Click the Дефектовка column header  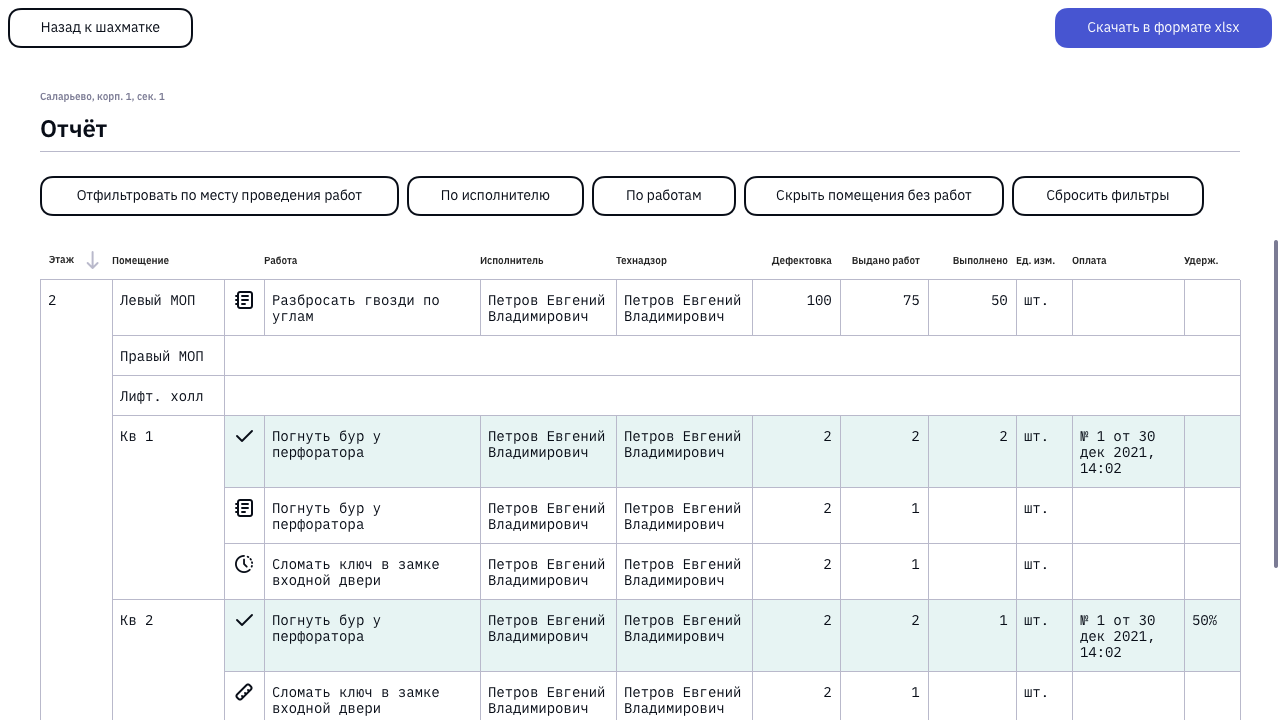pyautogui.click(x=801, y=261)
